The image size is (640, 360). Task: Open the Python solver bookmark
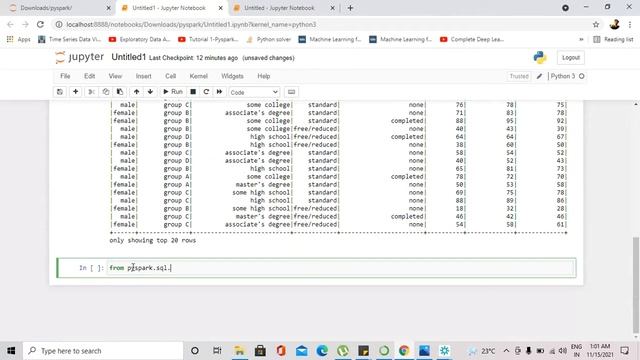[x=269, y=39]
